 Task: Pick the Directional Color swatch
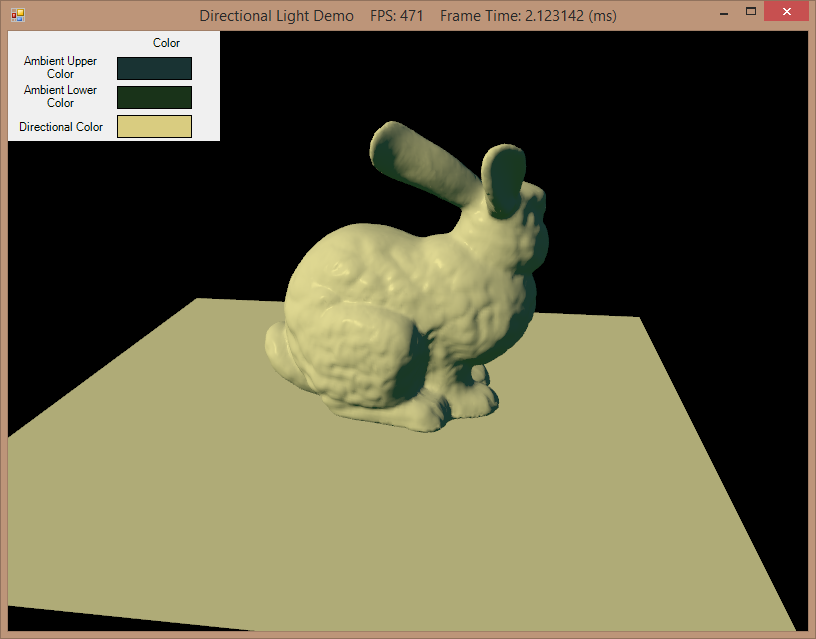click(154, 127)
